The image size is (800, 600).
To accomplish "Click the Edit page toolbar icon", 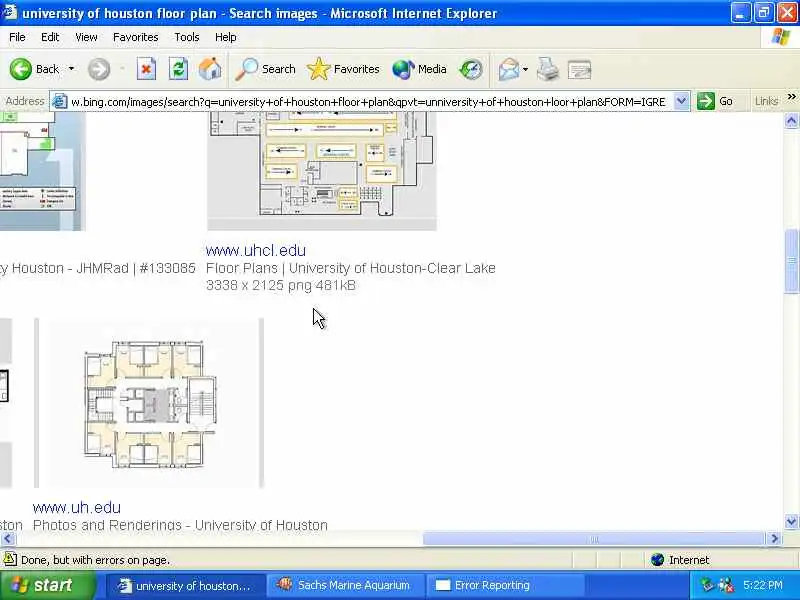I will [x=579, y=69].
